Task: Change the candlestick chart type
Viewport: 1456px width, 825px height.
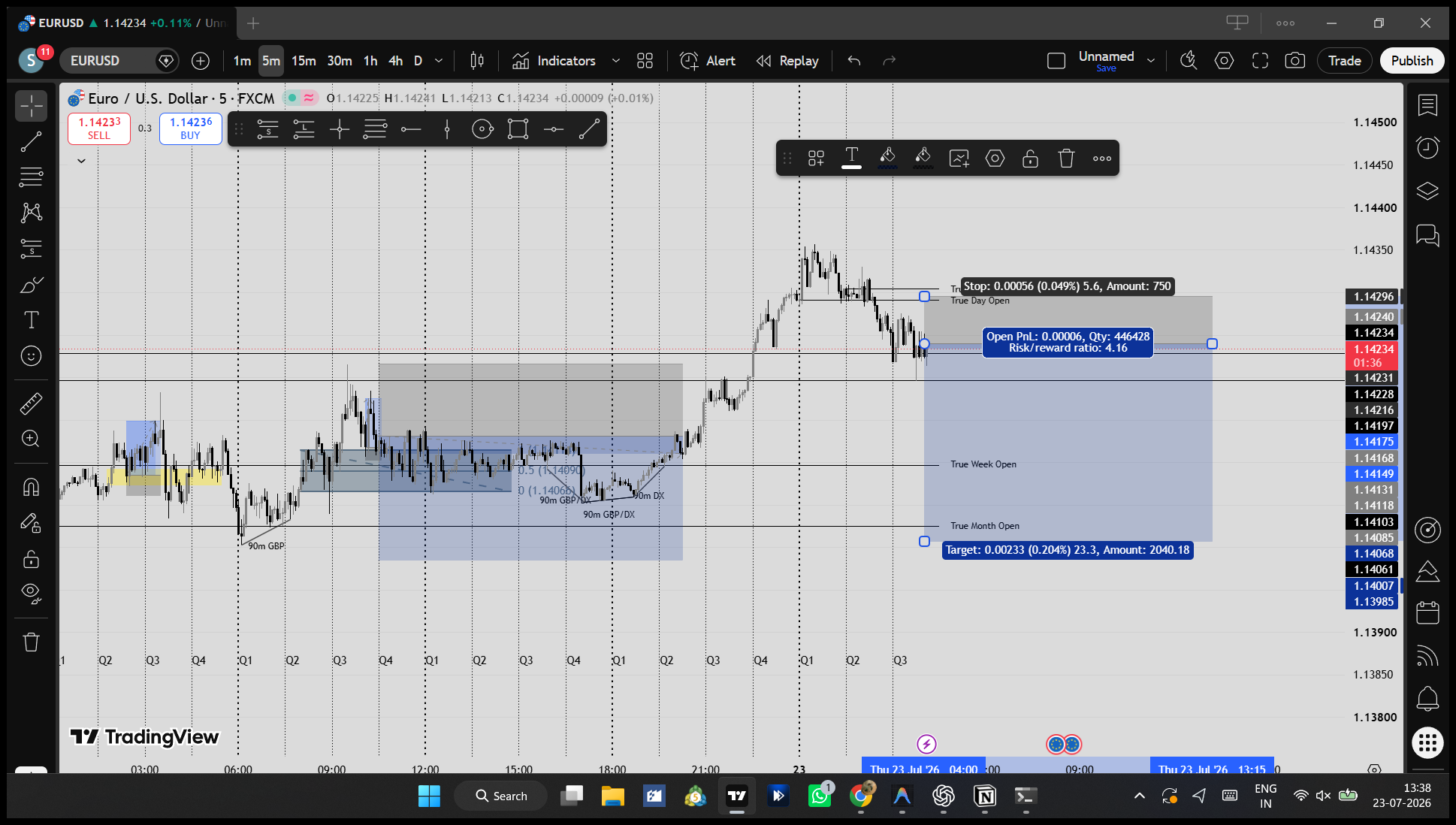Action: tap(477, 61)
